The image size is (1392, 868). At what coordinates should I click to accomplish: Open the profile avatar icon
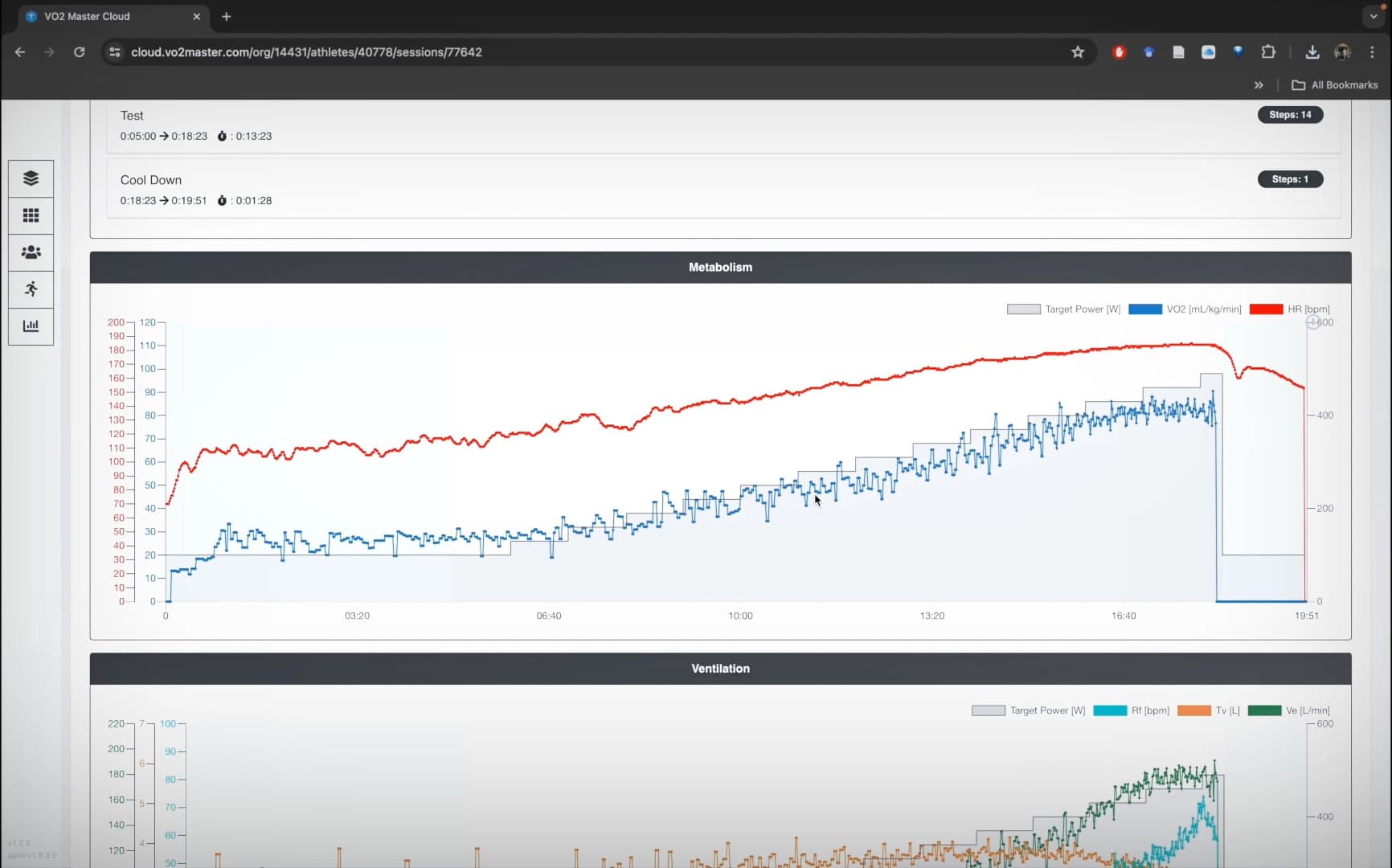[x=1341, y=52]
